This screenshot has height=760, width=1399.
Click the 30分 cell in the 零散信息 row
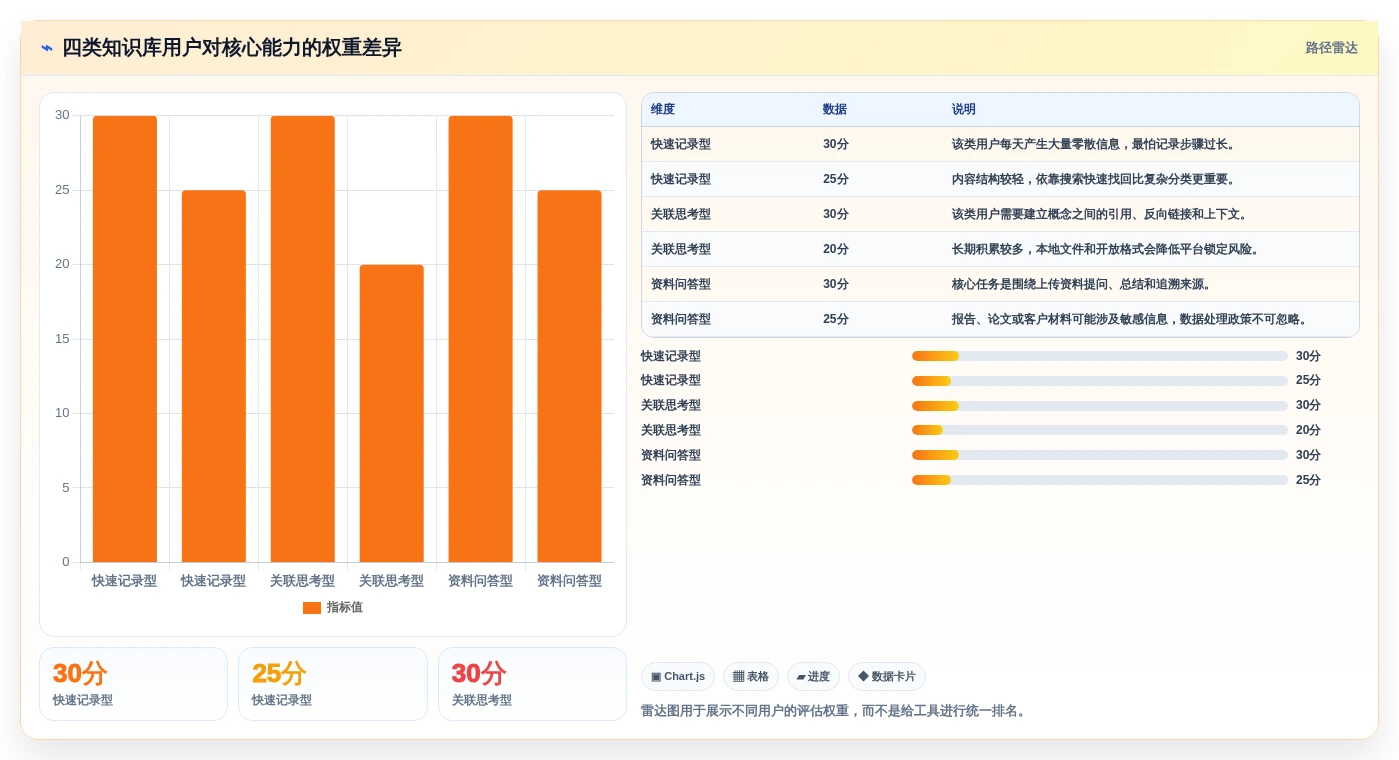pyautogui.click(x=836, y=144)
